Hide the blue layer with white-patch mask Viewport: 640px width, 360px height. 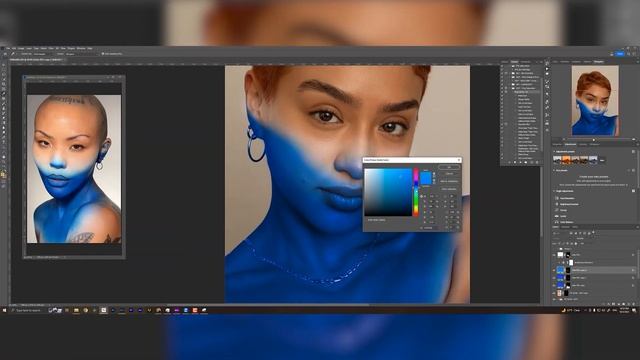click(x=554, y=285)
